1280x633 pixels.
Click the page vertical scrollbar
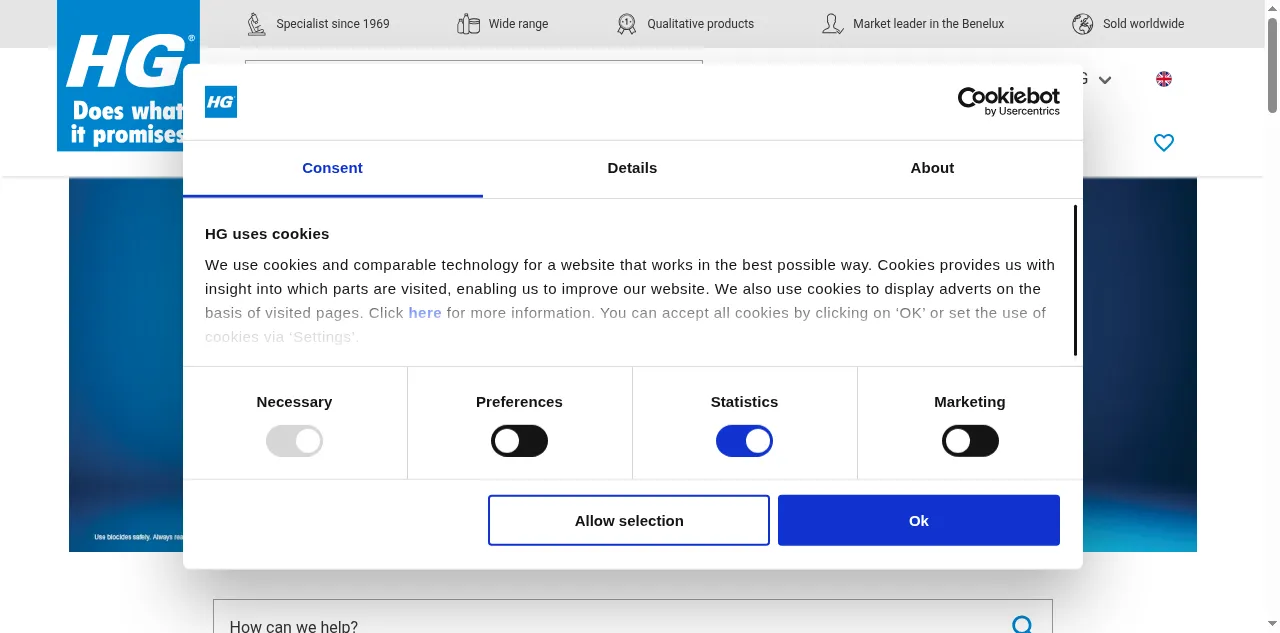tap(1272, 65)
